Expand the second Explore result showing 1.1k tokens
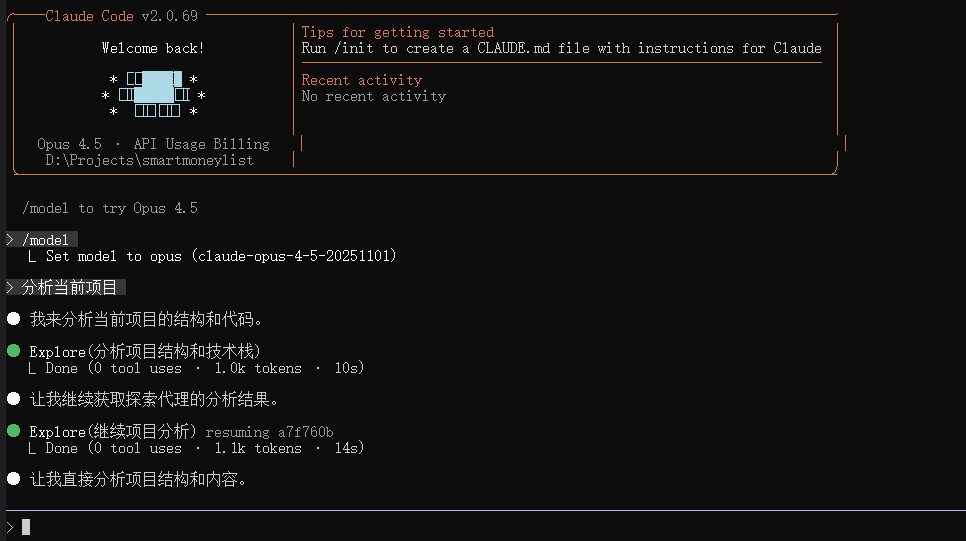The width and height of the screenshot is (966, 541). (x=197, y=449)
